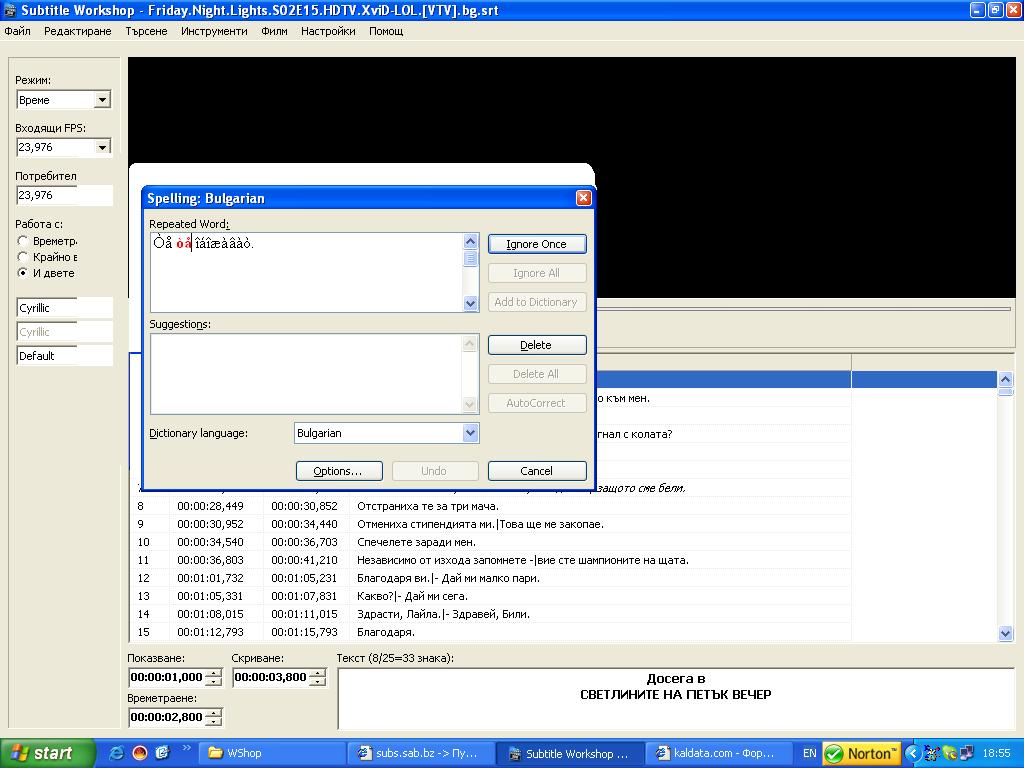The image size is (1024, 768).
Task: Open the Търсене menu
Action: point(146,31)
